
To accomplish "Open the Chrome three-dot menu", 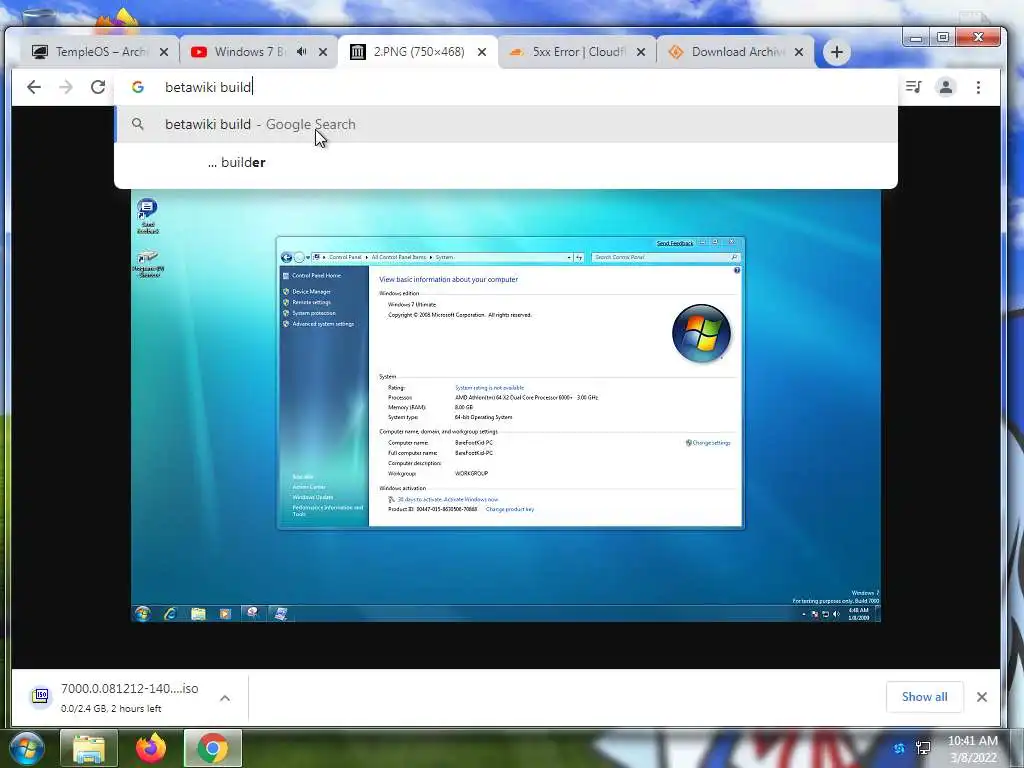I will 978,87.
